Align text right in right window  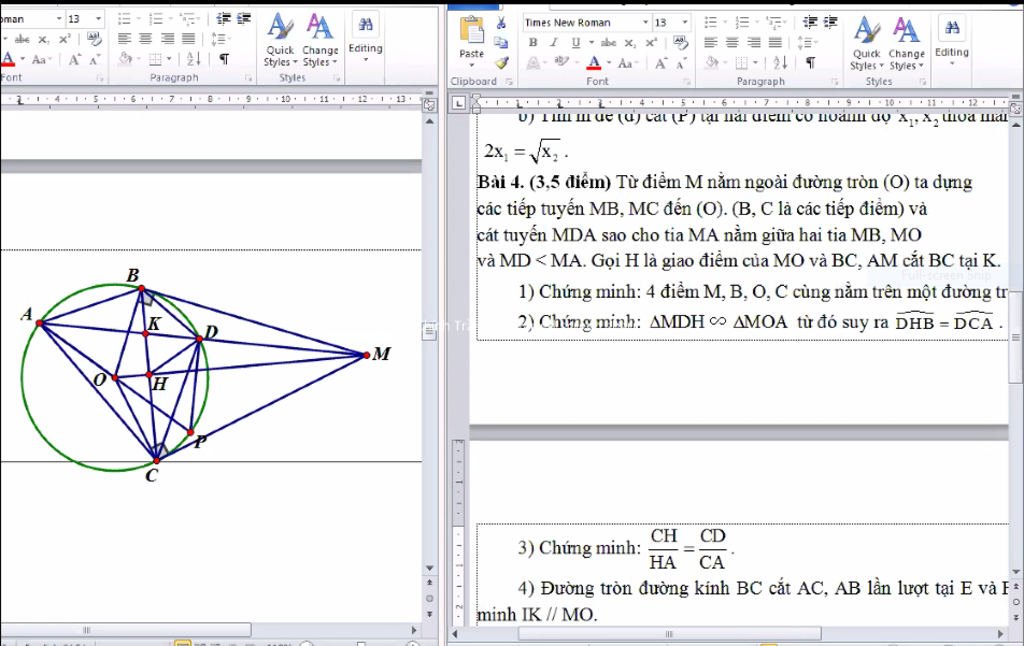click(754, 43)
